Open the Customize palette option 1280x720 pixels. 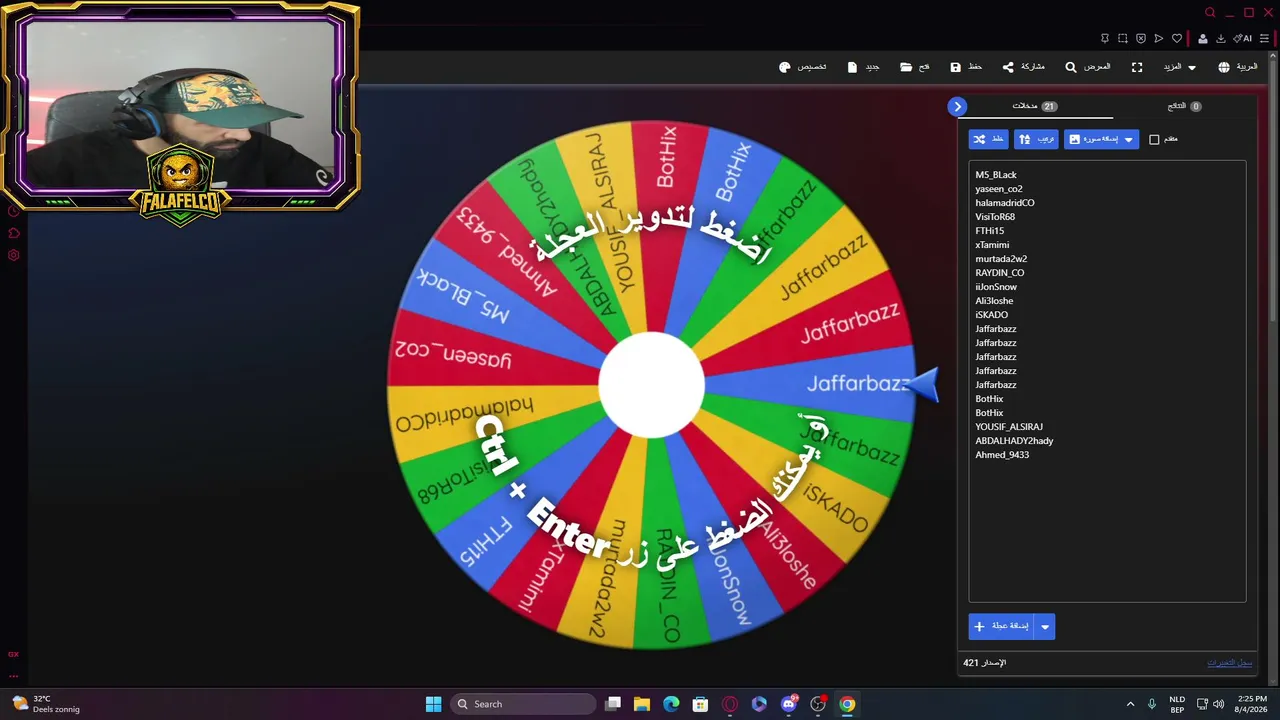(802, 67)
